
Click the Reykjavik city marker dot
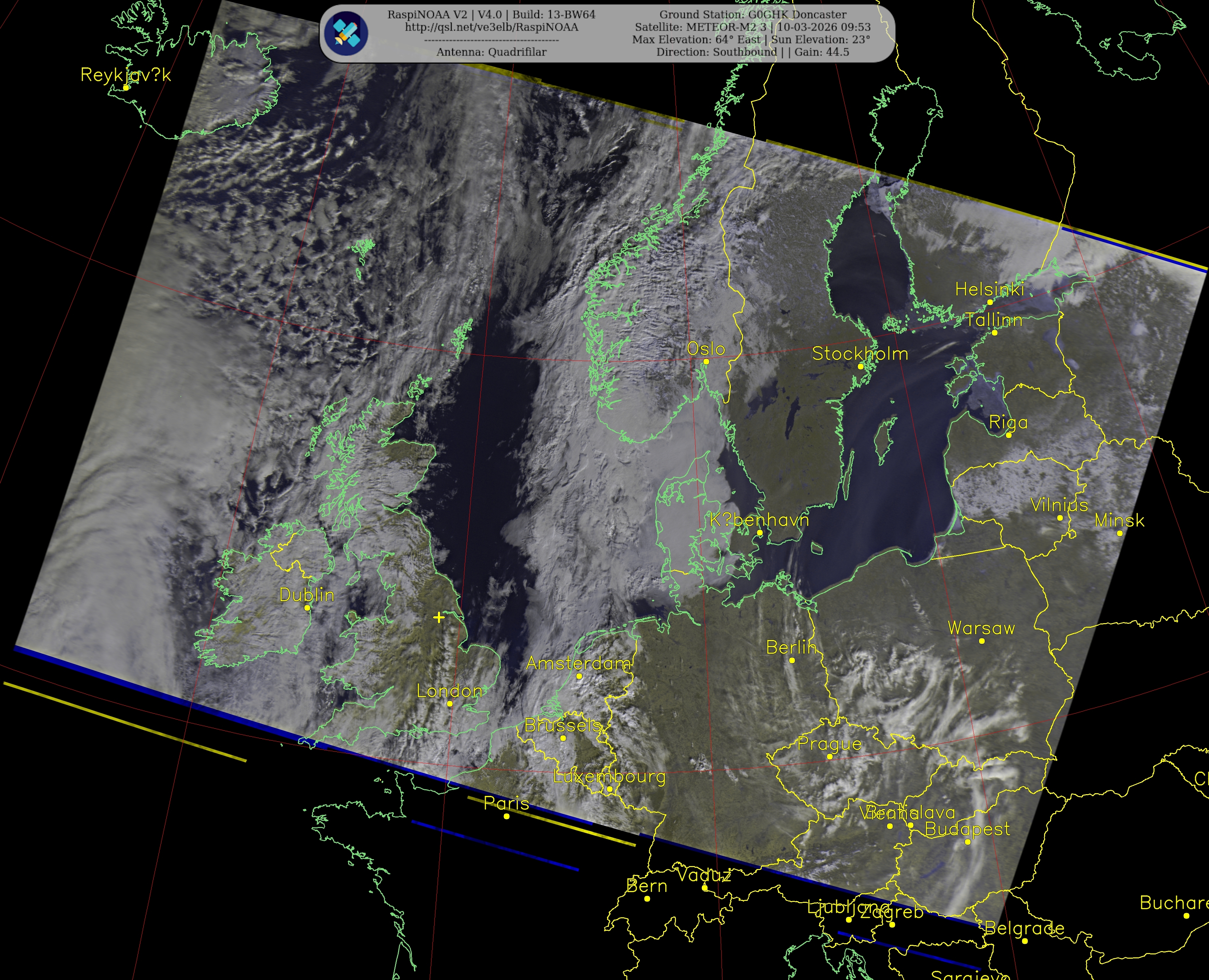coord(126,88)
